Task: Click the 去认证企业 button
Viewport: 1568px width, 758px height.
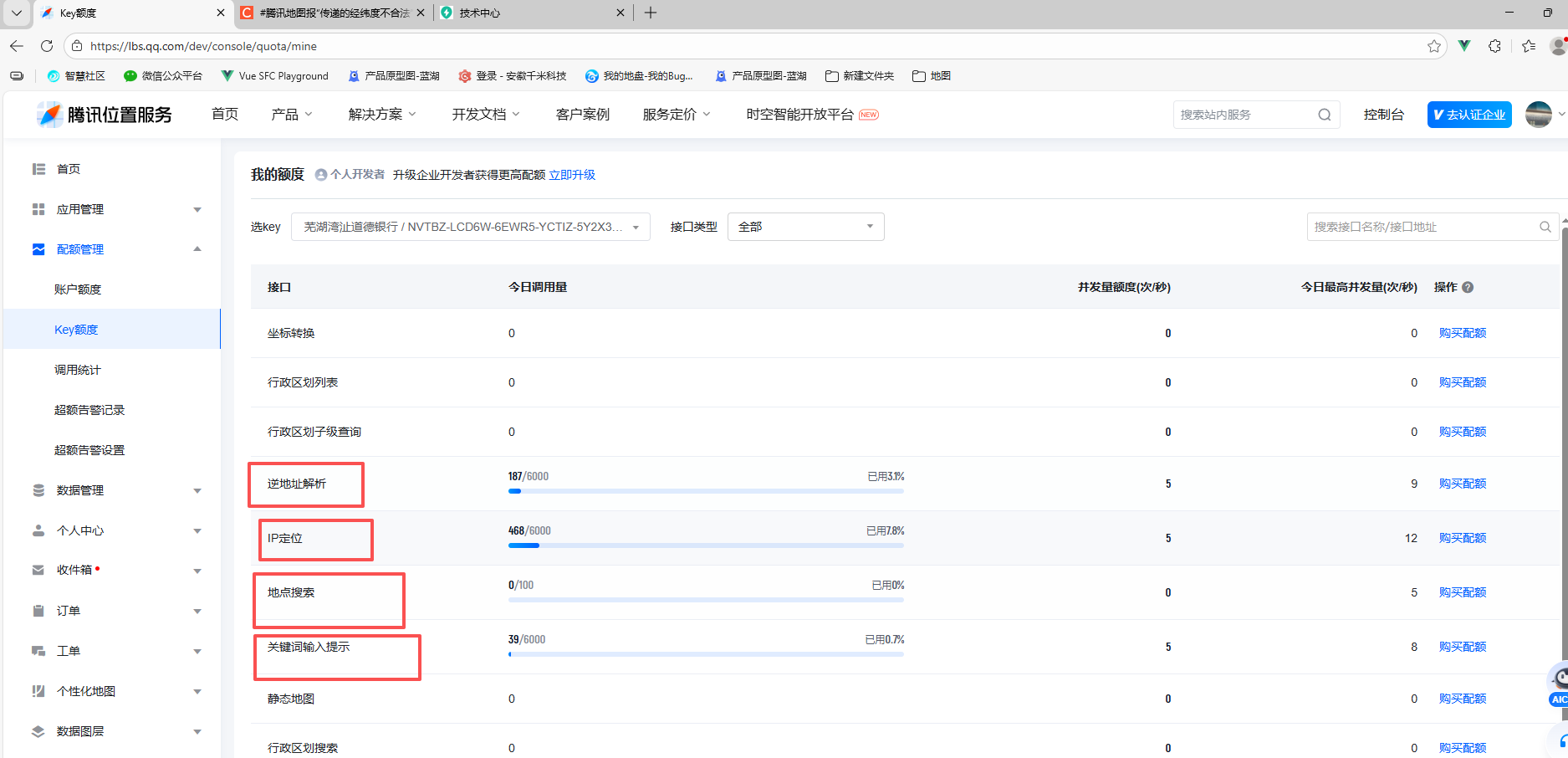Action: click(x=1468, y=115)
